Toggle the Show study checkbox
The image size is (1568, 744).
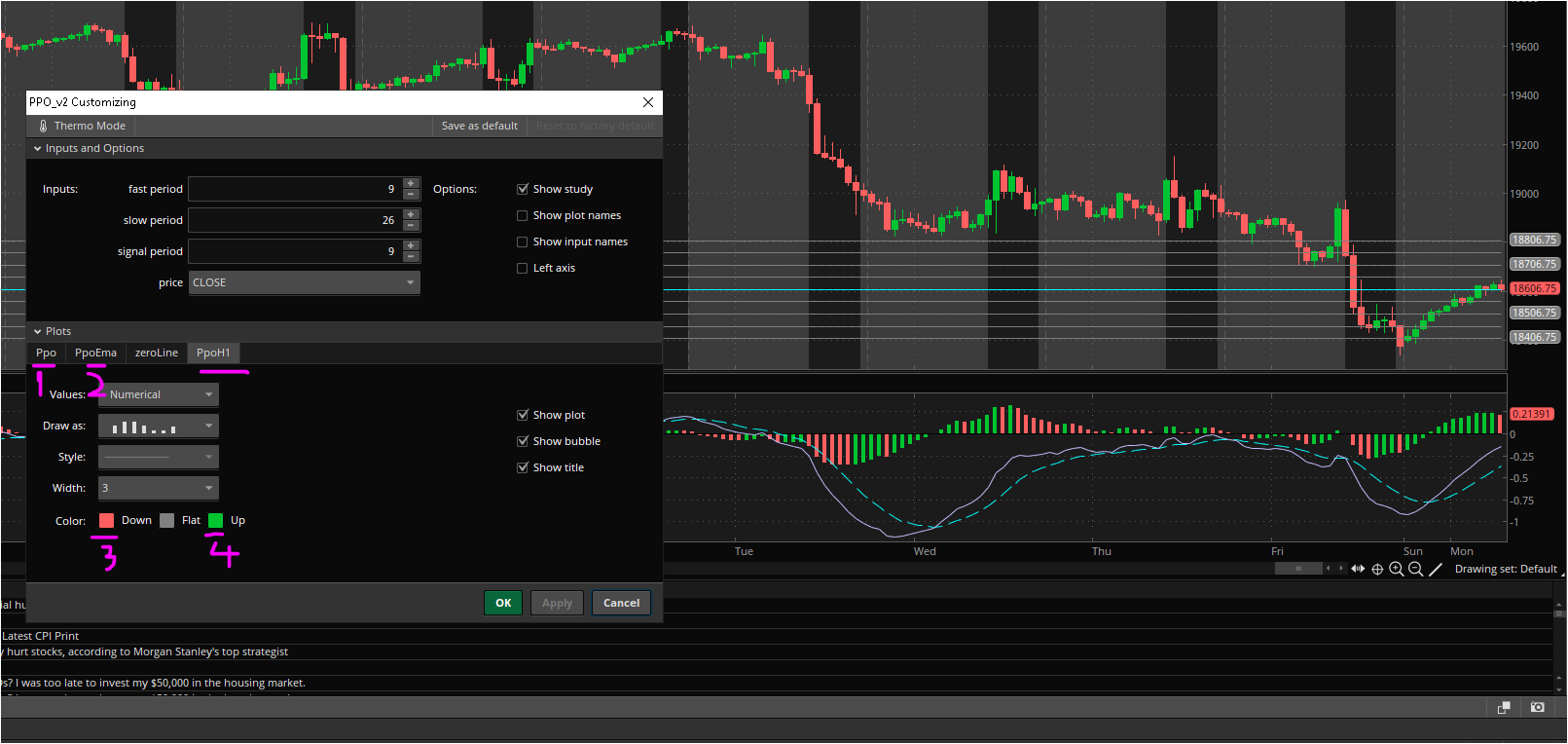[523, 189]
